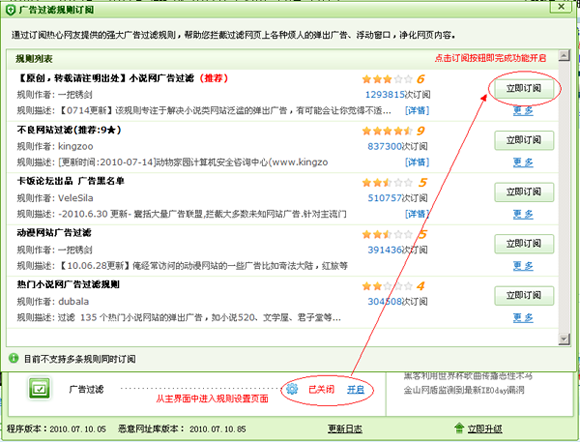Click the 程序版本 2010.07.10.05 status text
Screen dimensions: 580x442
(x=56, y=429)
